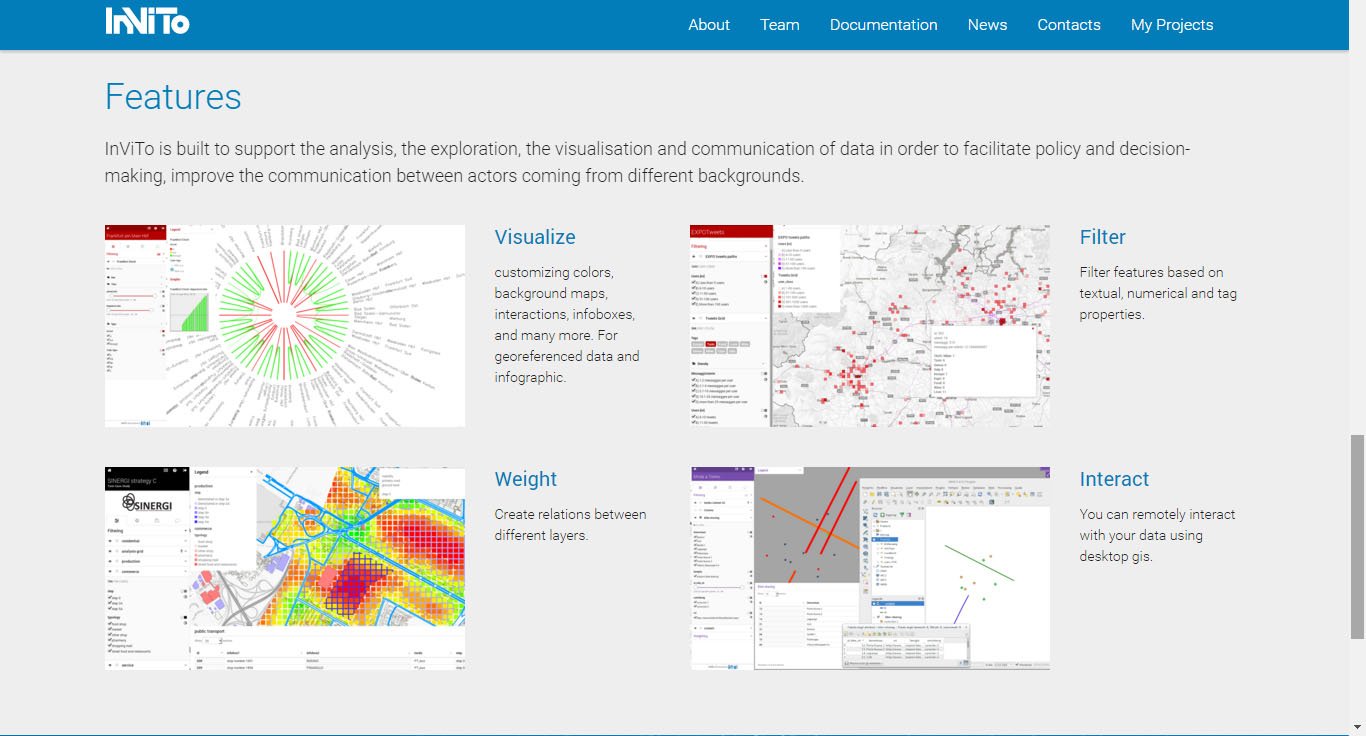This screenshot has height=736, width=1366.
Task: Open My Projects
Action: pyautogui.click(x=1172, y=25)
